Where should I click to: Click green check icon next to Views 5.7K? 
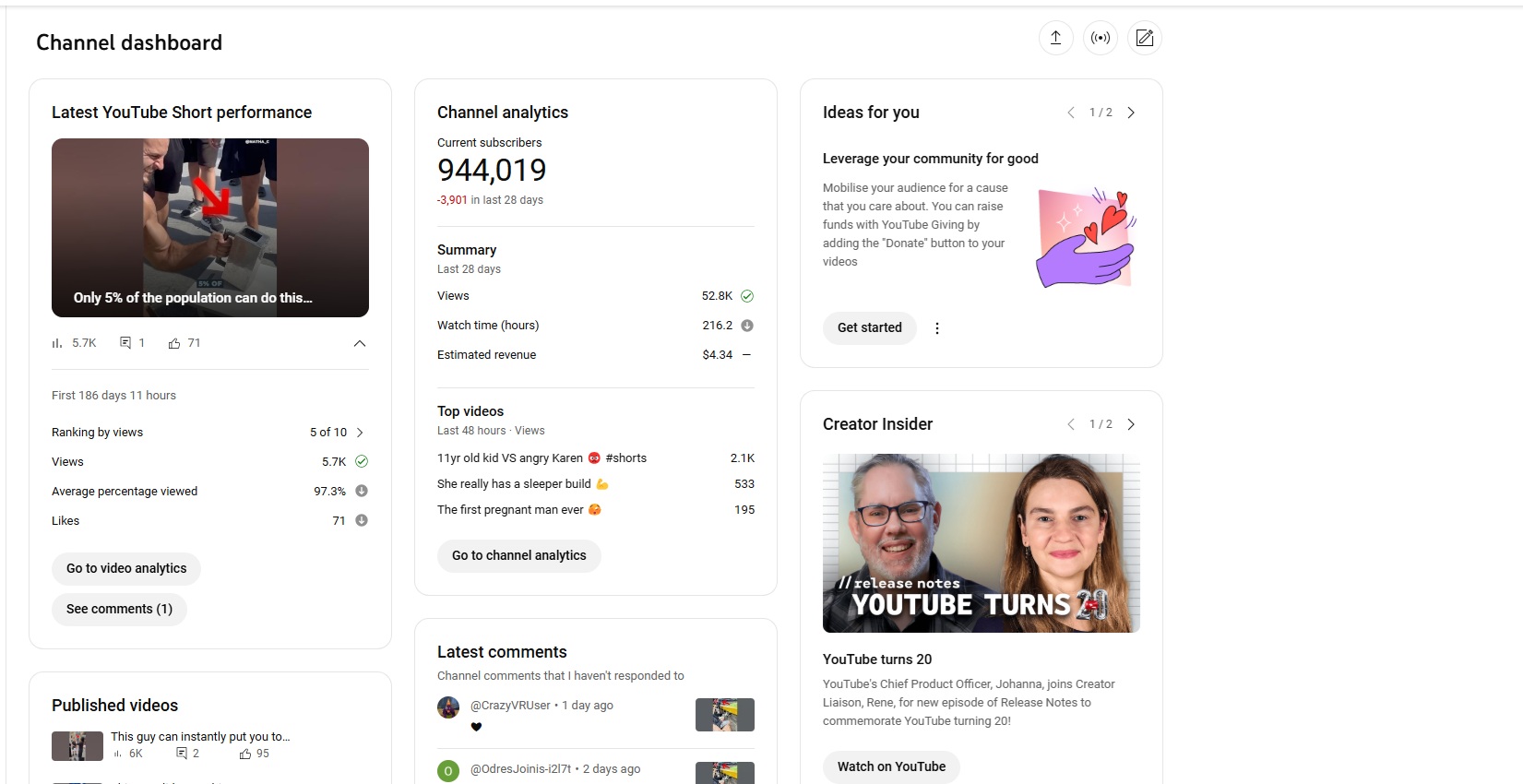362,461
